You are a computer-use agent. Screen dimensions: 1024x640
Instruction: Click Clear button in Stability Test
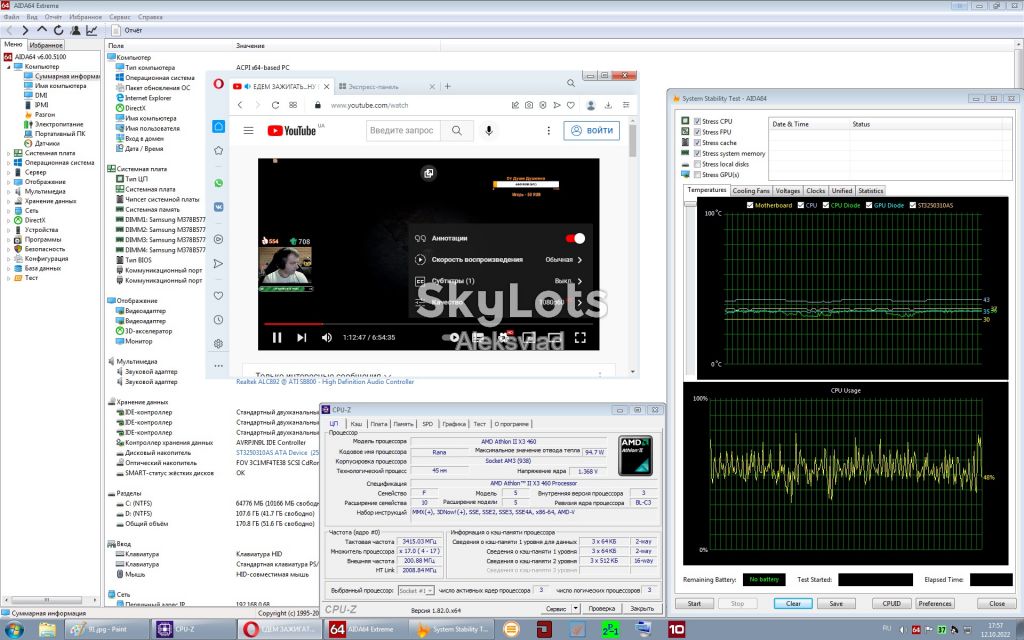(793, 603)
